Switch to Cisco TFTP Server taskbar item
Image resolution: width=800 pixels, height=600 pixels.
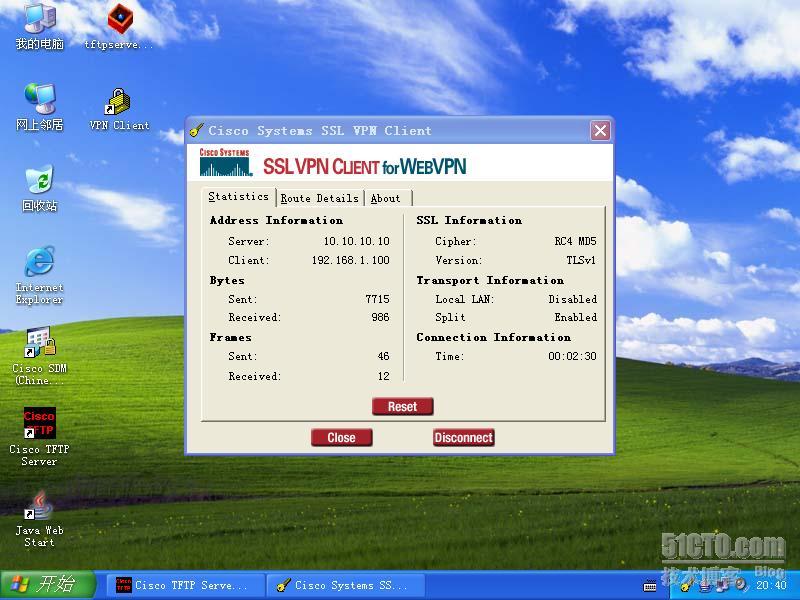186,585
